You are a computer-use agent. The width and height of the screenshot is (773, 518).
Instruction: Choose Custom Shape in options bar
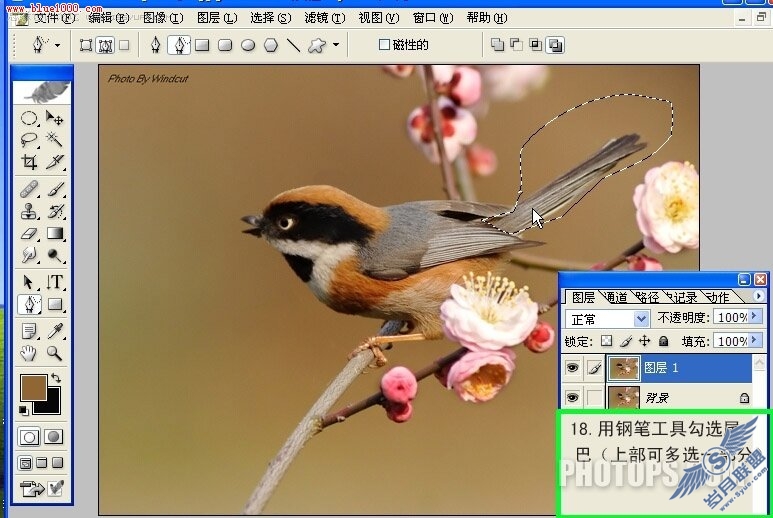pos(316,45)
